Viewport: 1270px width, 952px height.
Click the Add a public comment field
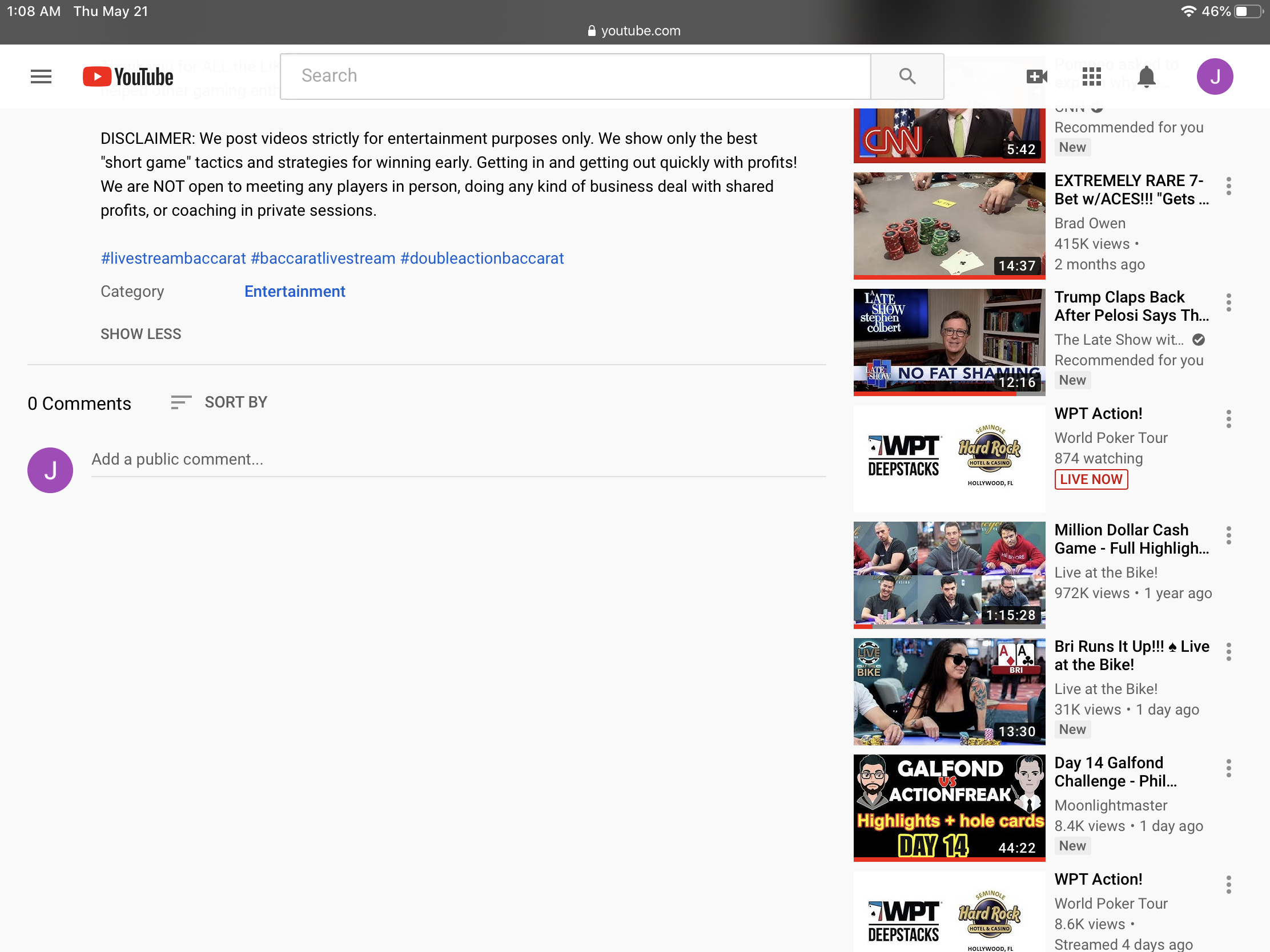458,459
